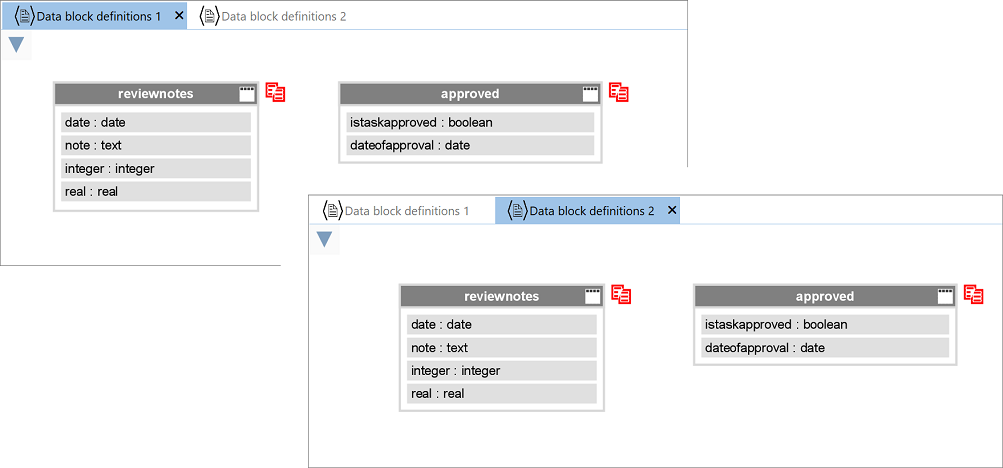
Task: Click the red copy icon beside reviewnotes in the window with tab 1 active
Action: 275,92
